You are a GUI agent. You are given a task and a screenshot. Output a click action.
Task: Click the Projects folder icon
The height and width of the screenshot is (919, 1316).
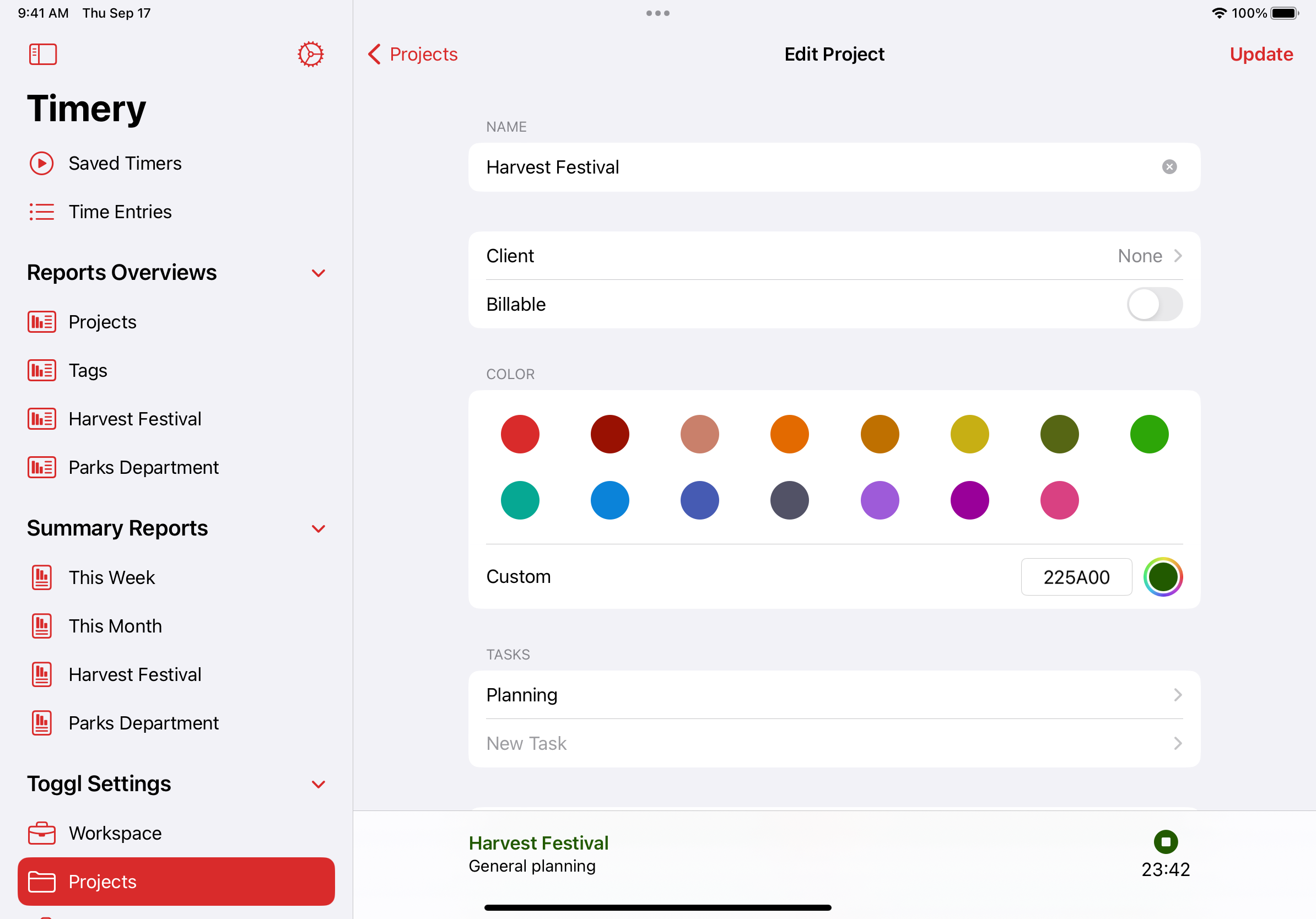[42, 882]
